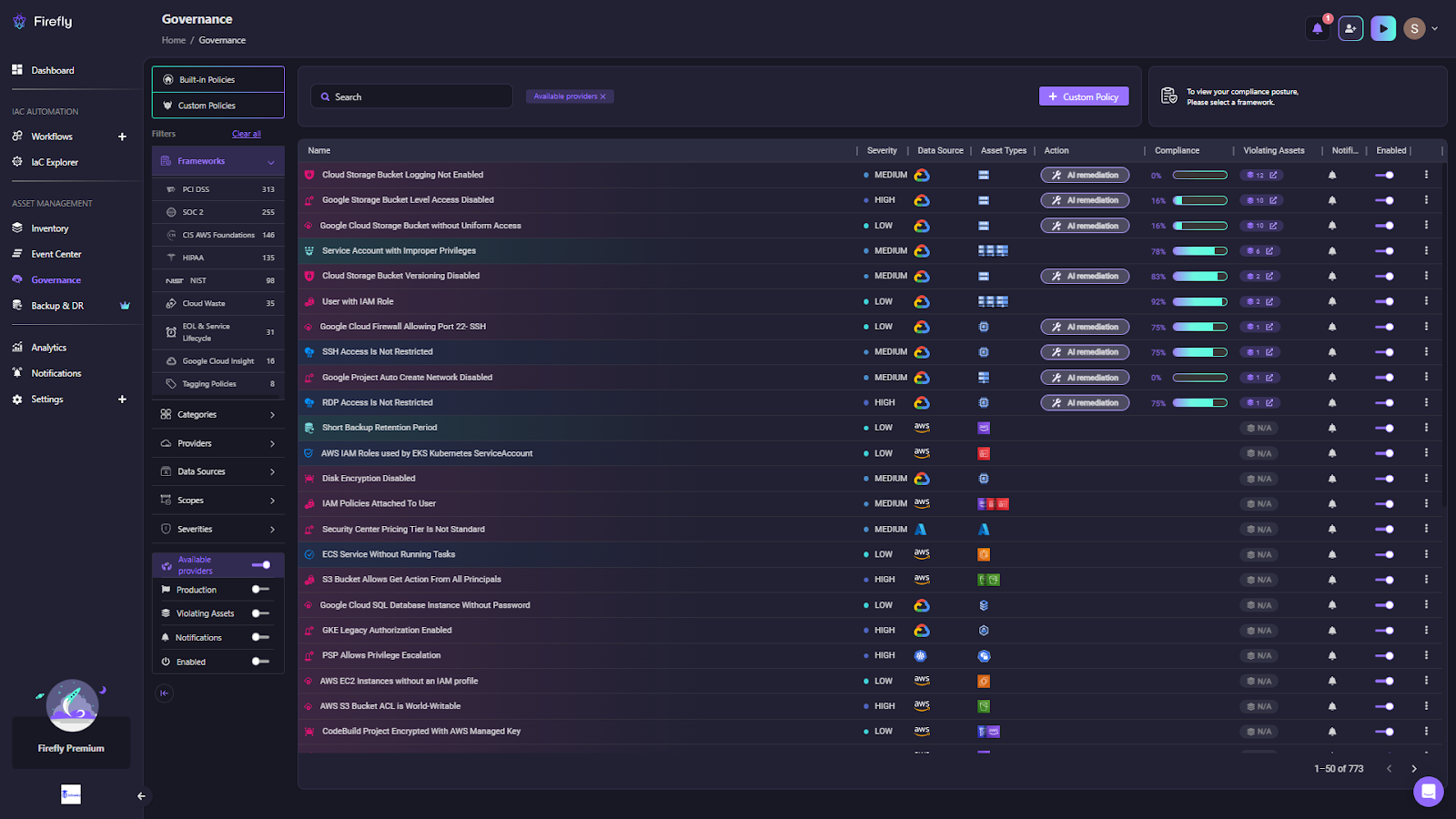Click Clear all filters link
1456x819 pixels.
[x=247, y=134]
